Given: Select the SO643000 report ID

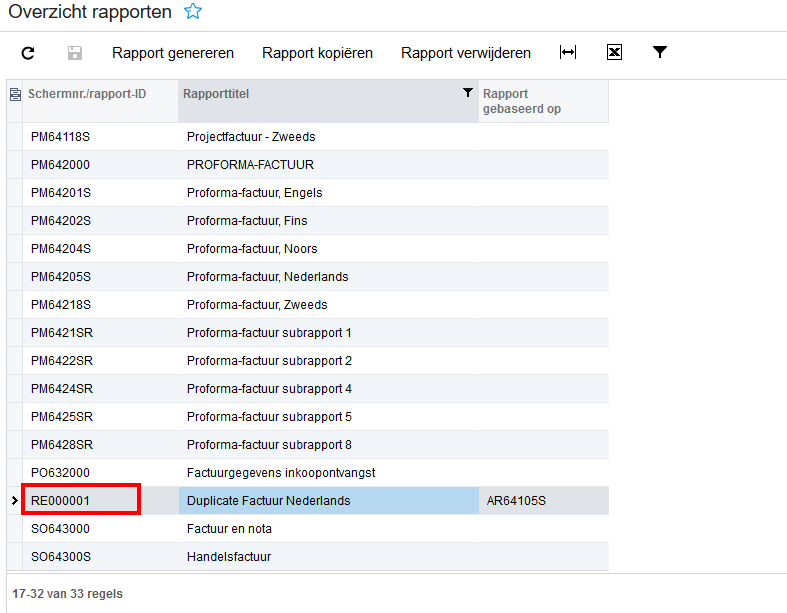Looking at the screenshot, I should [60, 529].
